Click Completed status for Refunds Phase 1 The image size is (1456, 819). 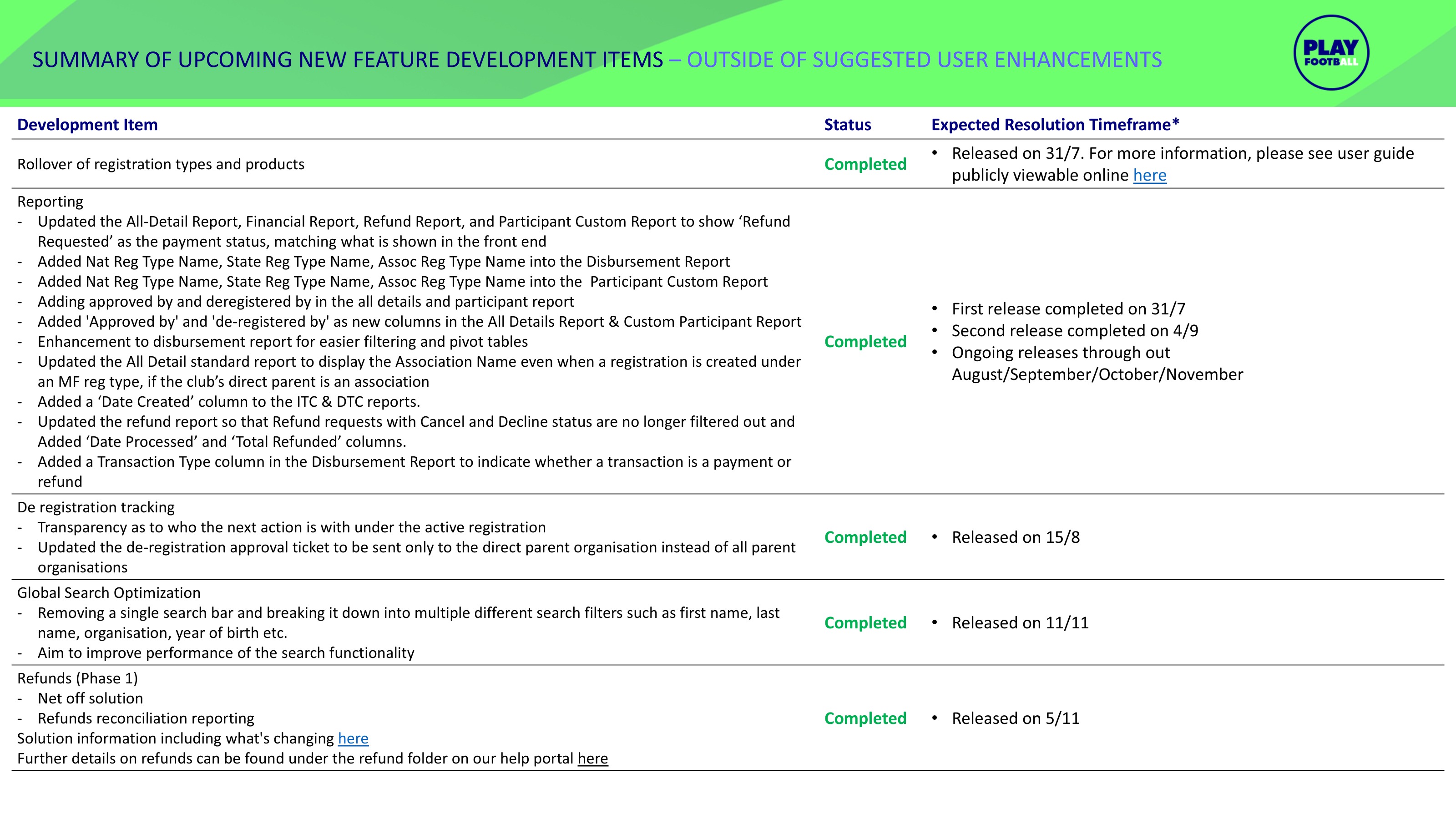click(x=865, y=718)
